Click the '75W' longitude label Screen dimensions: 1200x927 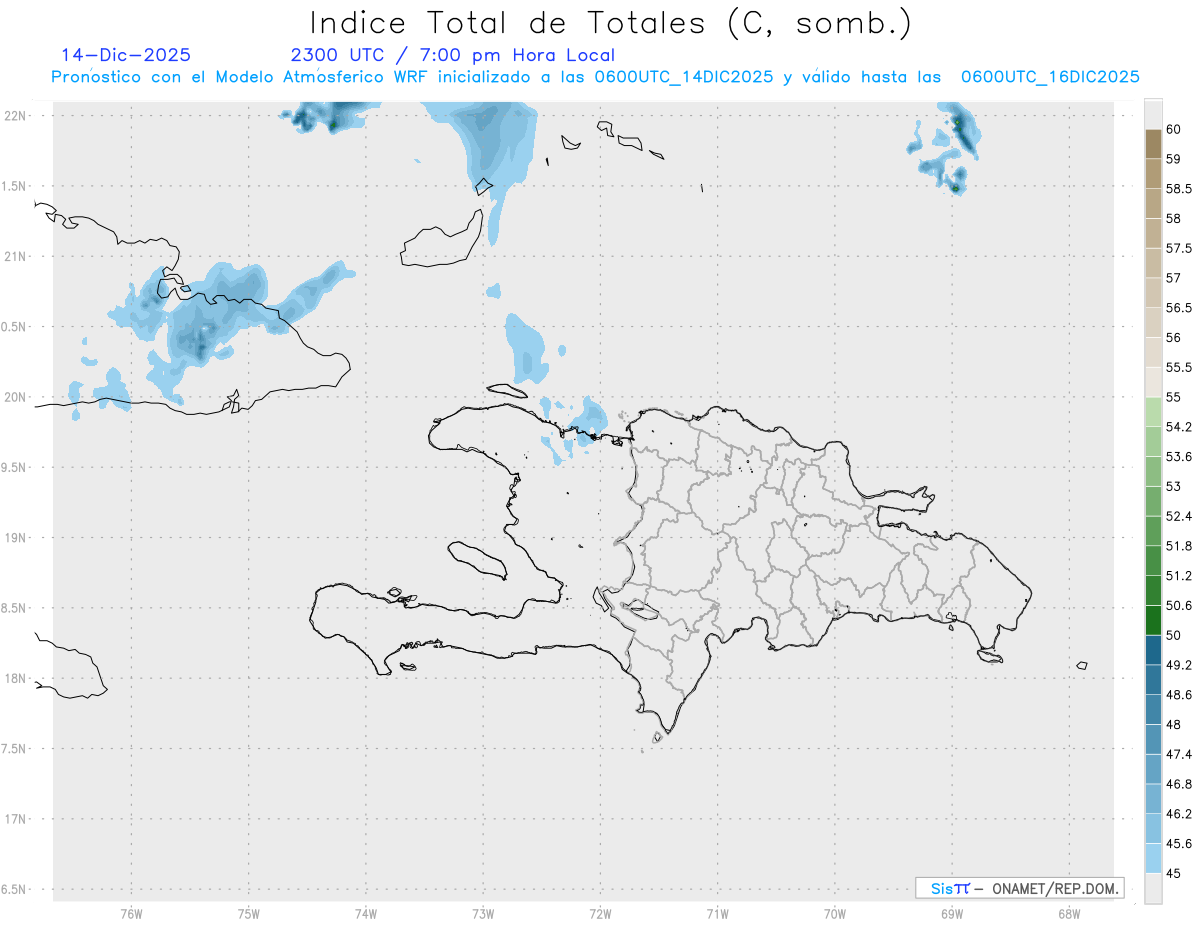[249, 913]
